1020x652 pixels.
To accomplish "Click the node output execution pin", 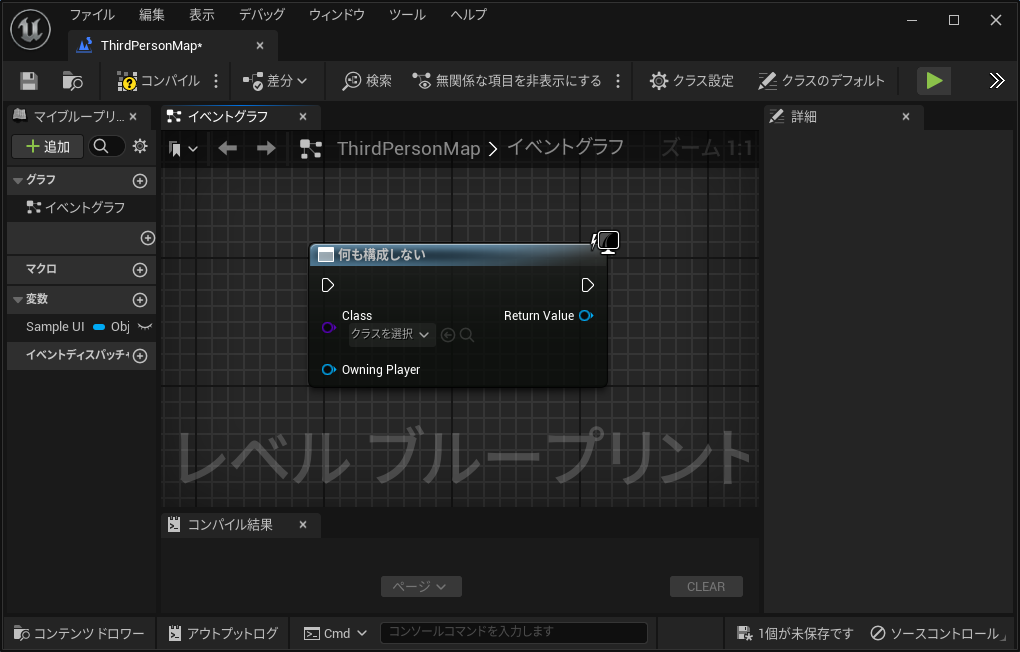I will click(x=587, y=285).
